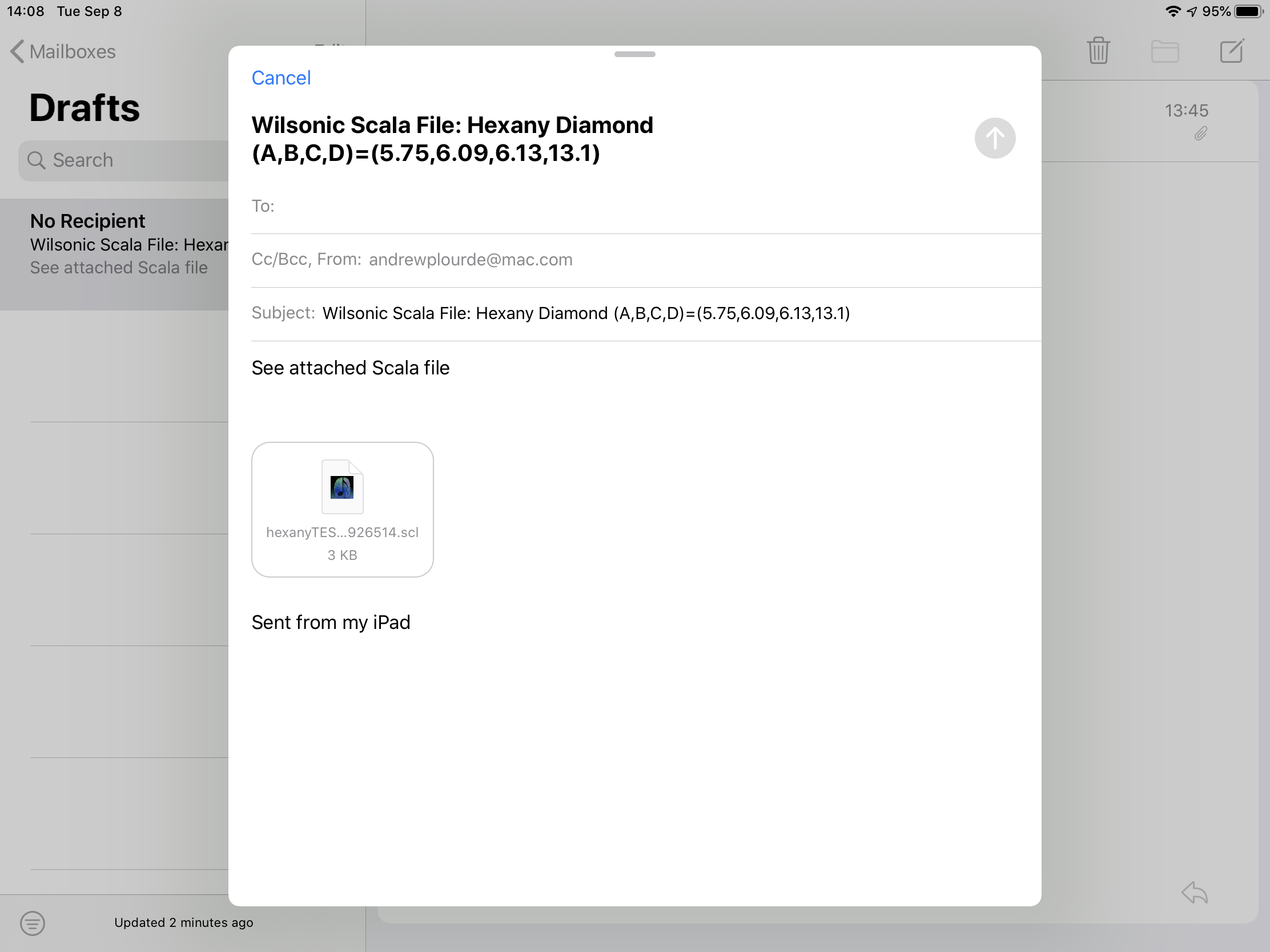Image resolution: width=1270 pixels, height=952 pixels.
Task: Open the hexanyTES .scl attachment
Action: coord(342,509)
